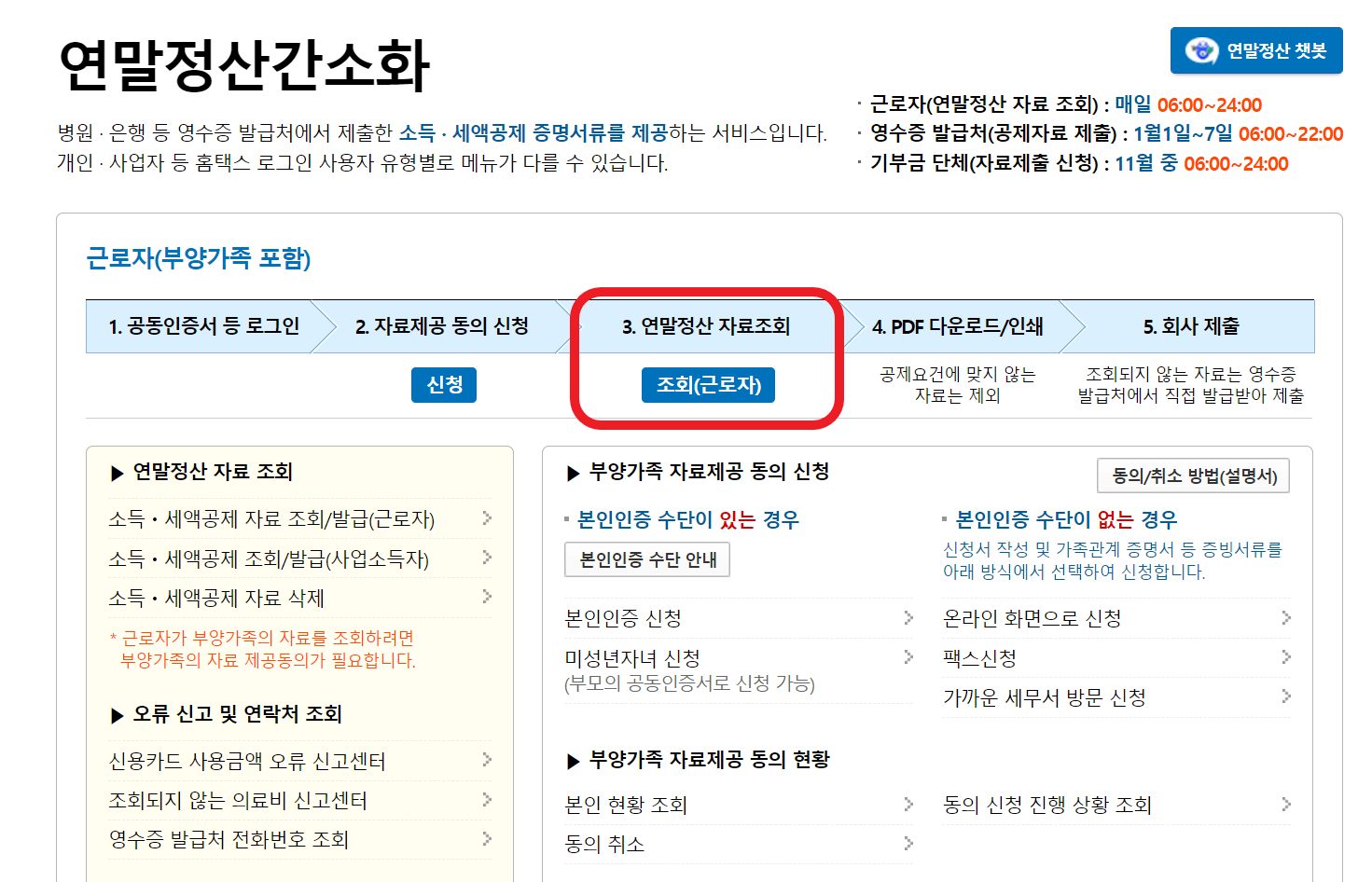Screen dimensions: 1372x882
Task: Open 동의/취소 방법(설명서) button
Action: 1193,475
